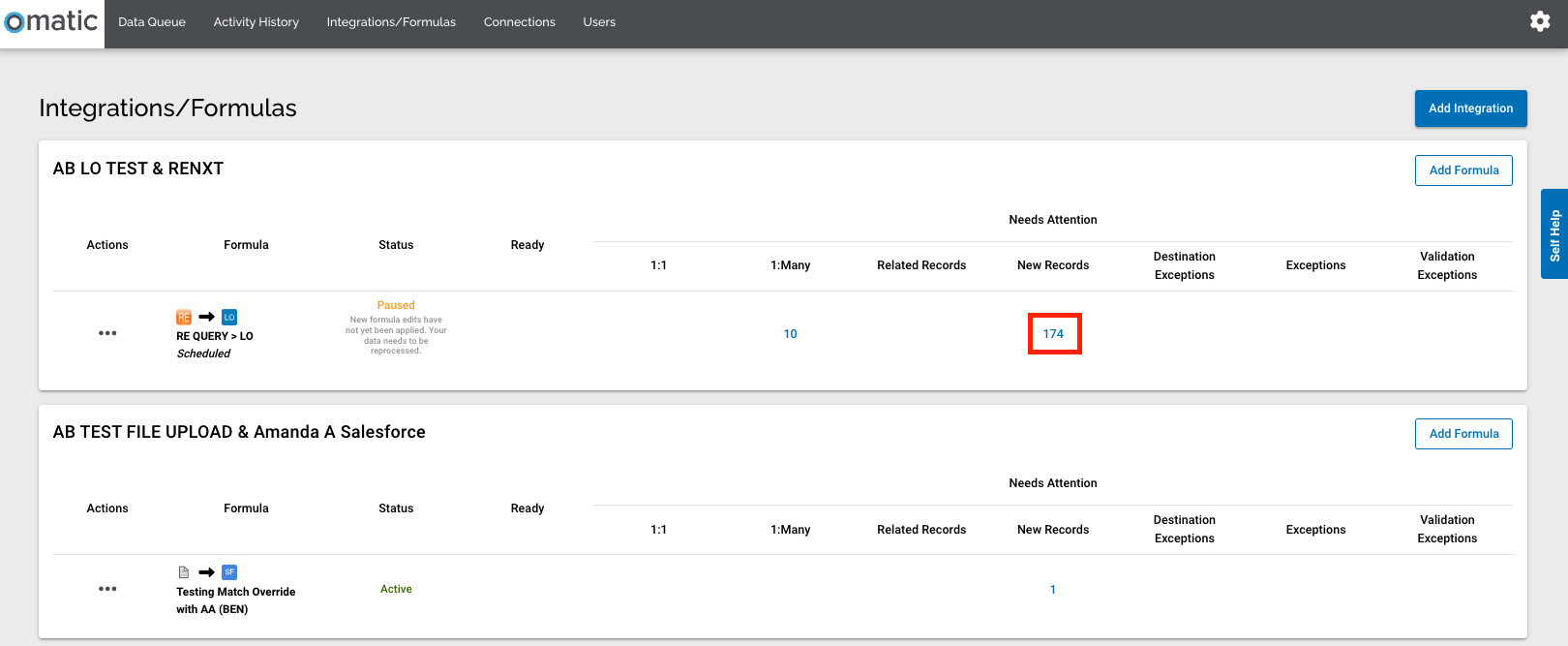This screenshot has width=1568, height=646.
Task: Click the Paused status label
Action: click(396, 305)
